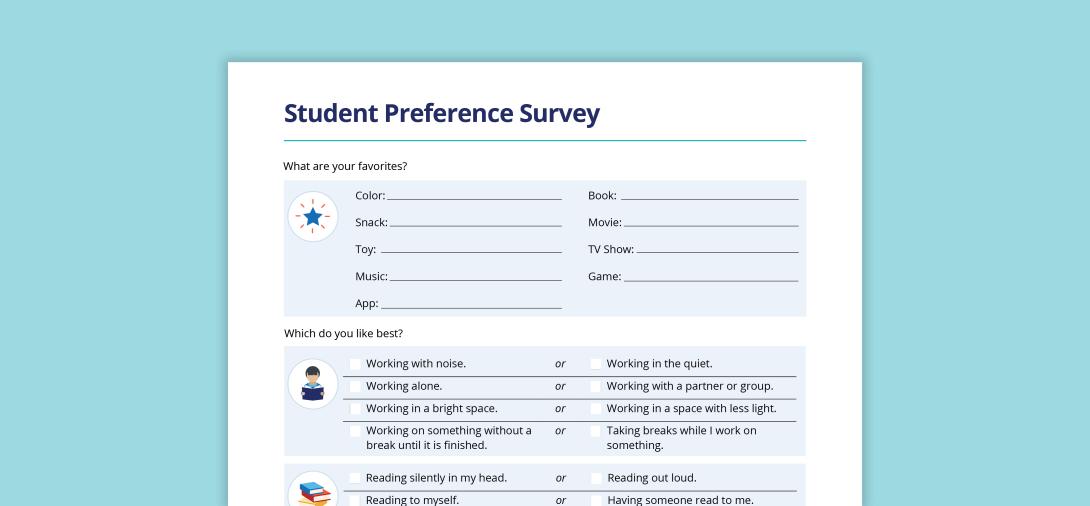Mark the "Taking breaks while I work" checkbox
This screenshot has width=1090, height=506.
(596, 431)
